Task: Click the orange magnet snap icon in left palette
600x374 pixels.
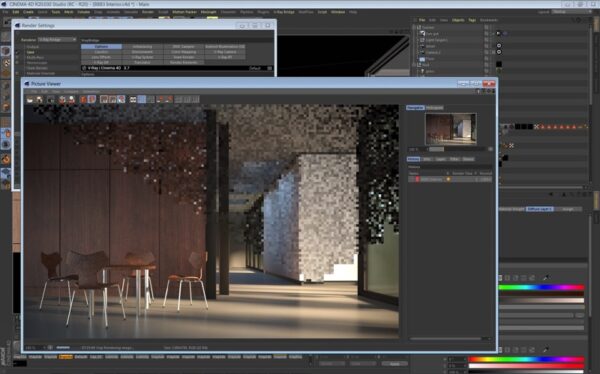Action: tap(6, 158)
